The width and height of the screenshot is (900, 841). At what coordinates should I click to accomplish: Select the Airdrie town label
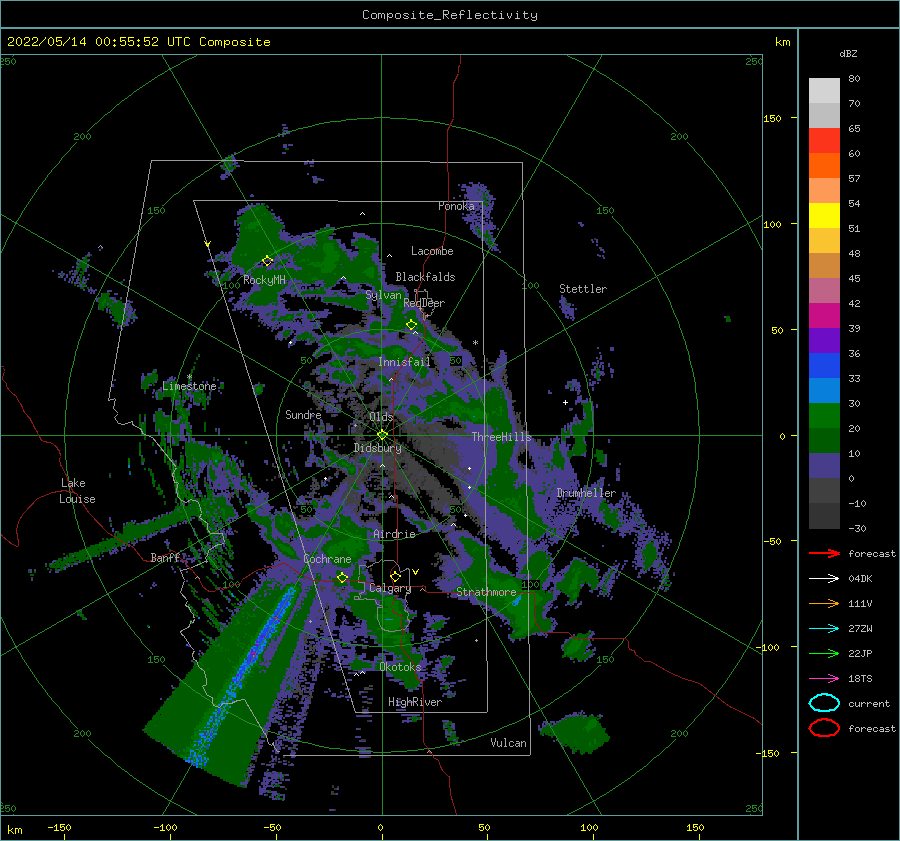coord(394,534)
